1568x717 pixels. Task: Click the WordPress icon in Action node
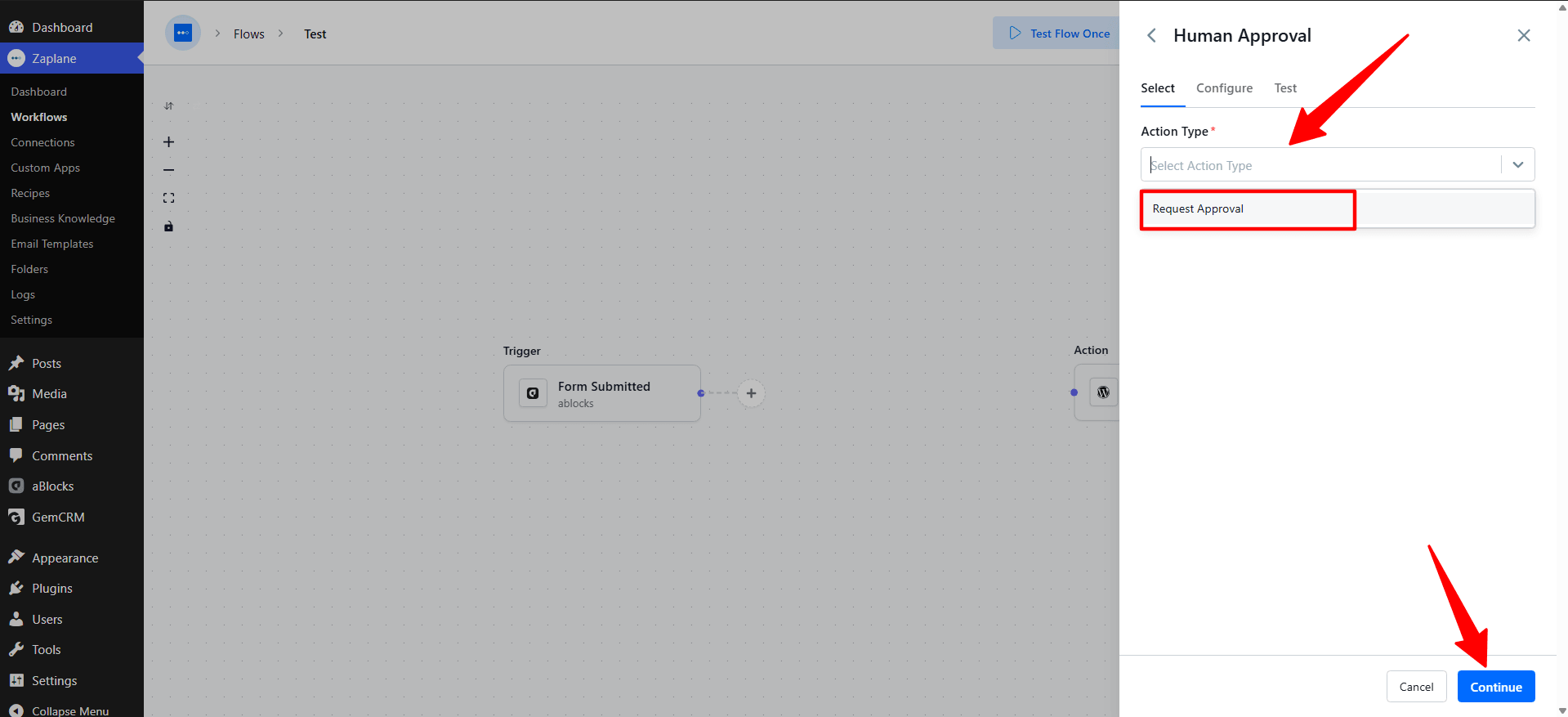[1103, 392]
